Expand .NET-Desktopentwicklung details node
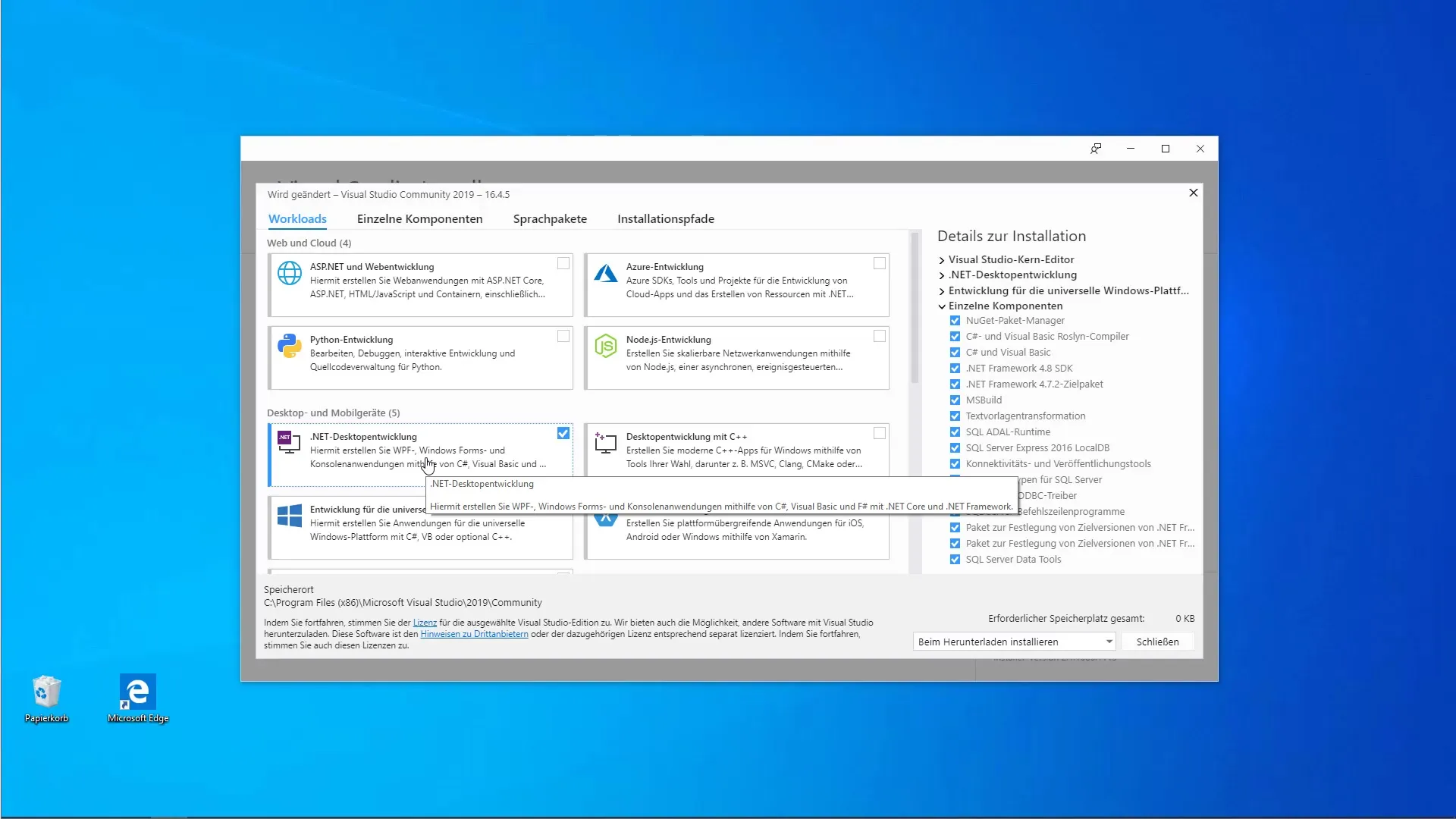 (942, 275)
